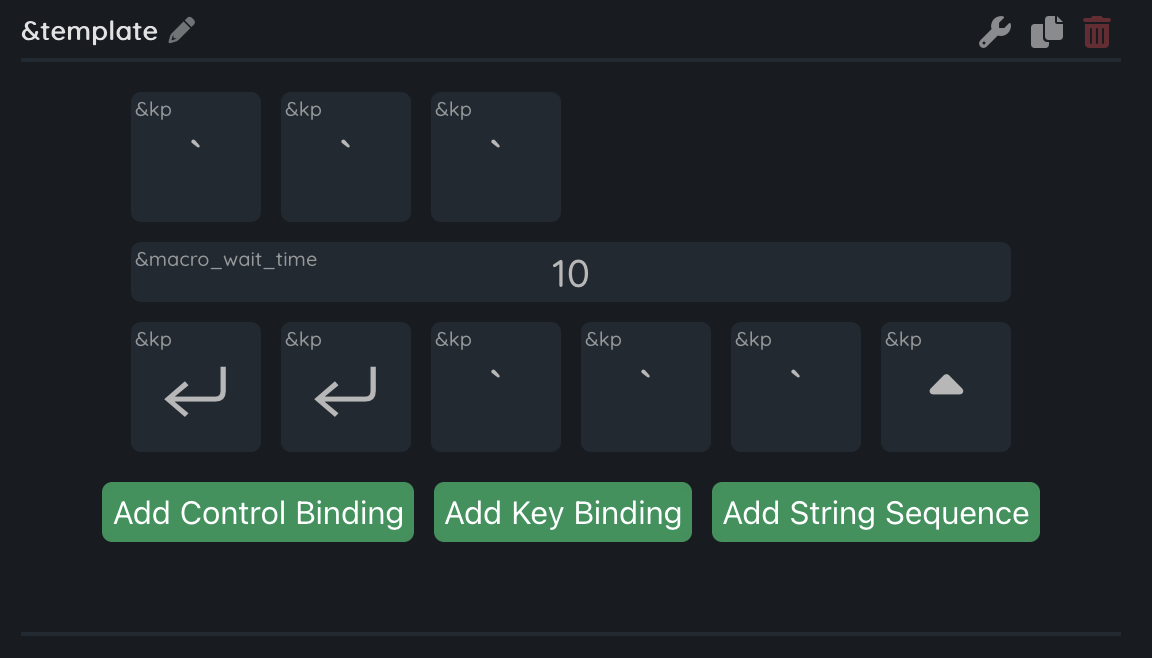Duplicate the macro with the copy icon
Screen dimensions: 1152x658
click(1046, 32)
